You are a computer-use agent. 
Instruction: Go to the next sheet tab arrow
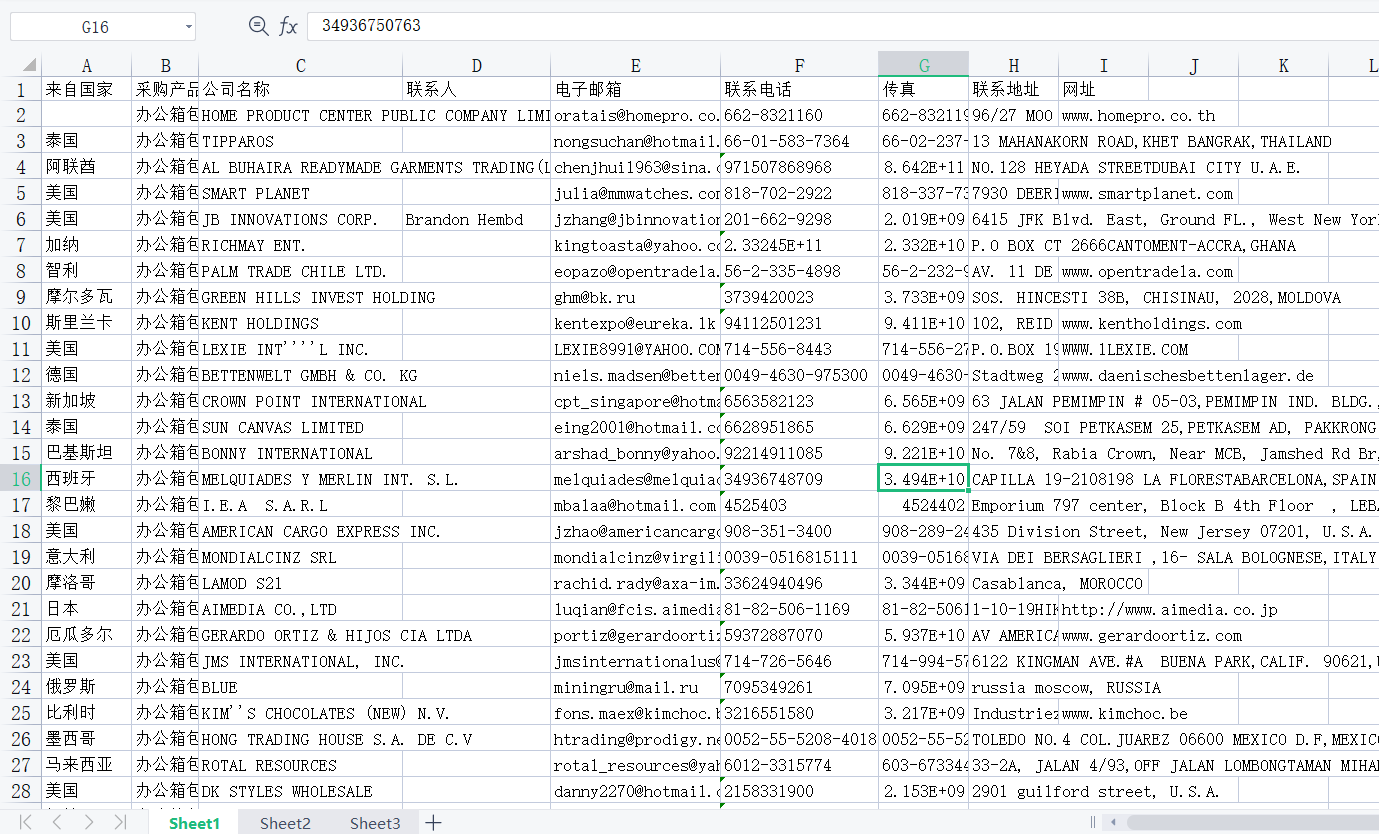tap(89, 823)
